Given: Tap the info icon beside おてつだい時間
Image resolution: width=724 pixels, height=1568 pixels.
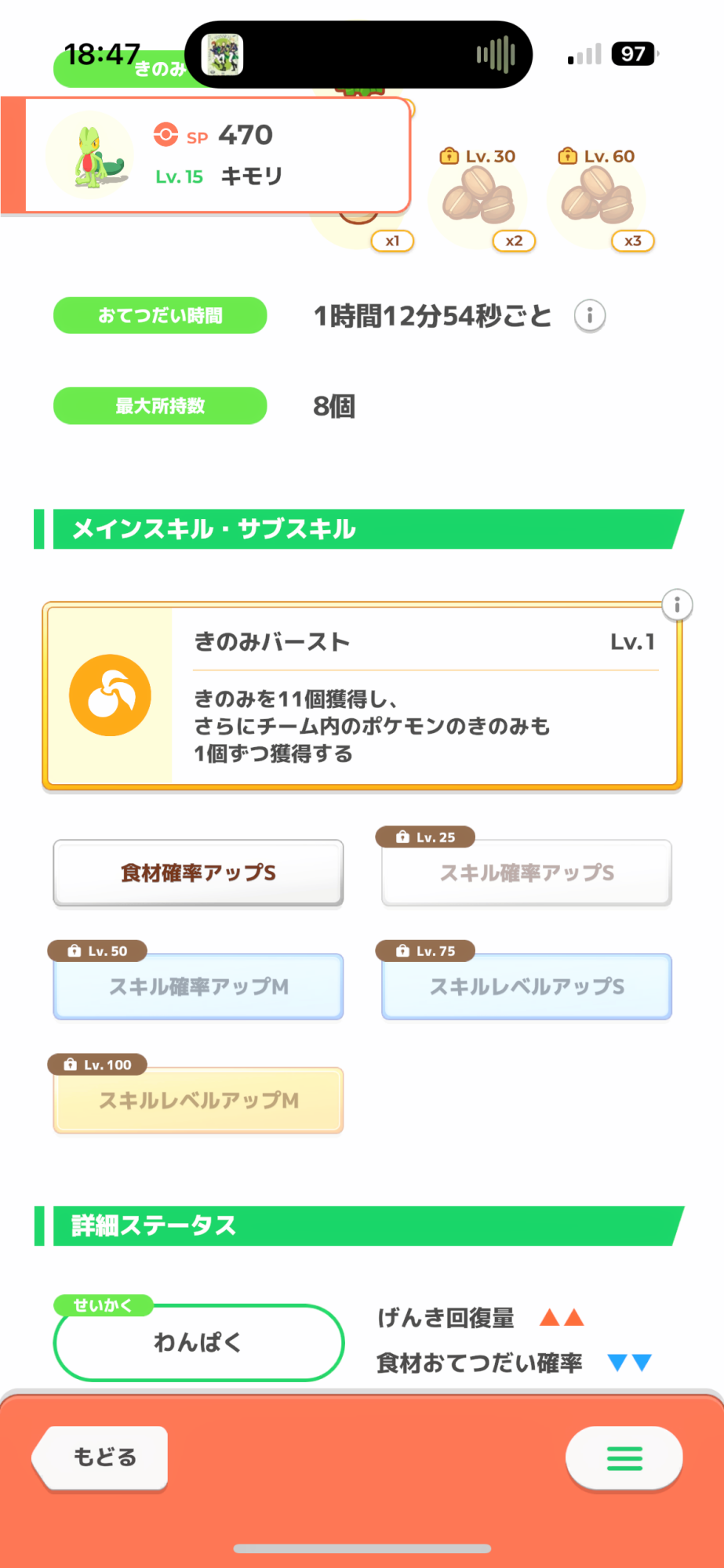Looking at the screenshot, I should point(590,316).
